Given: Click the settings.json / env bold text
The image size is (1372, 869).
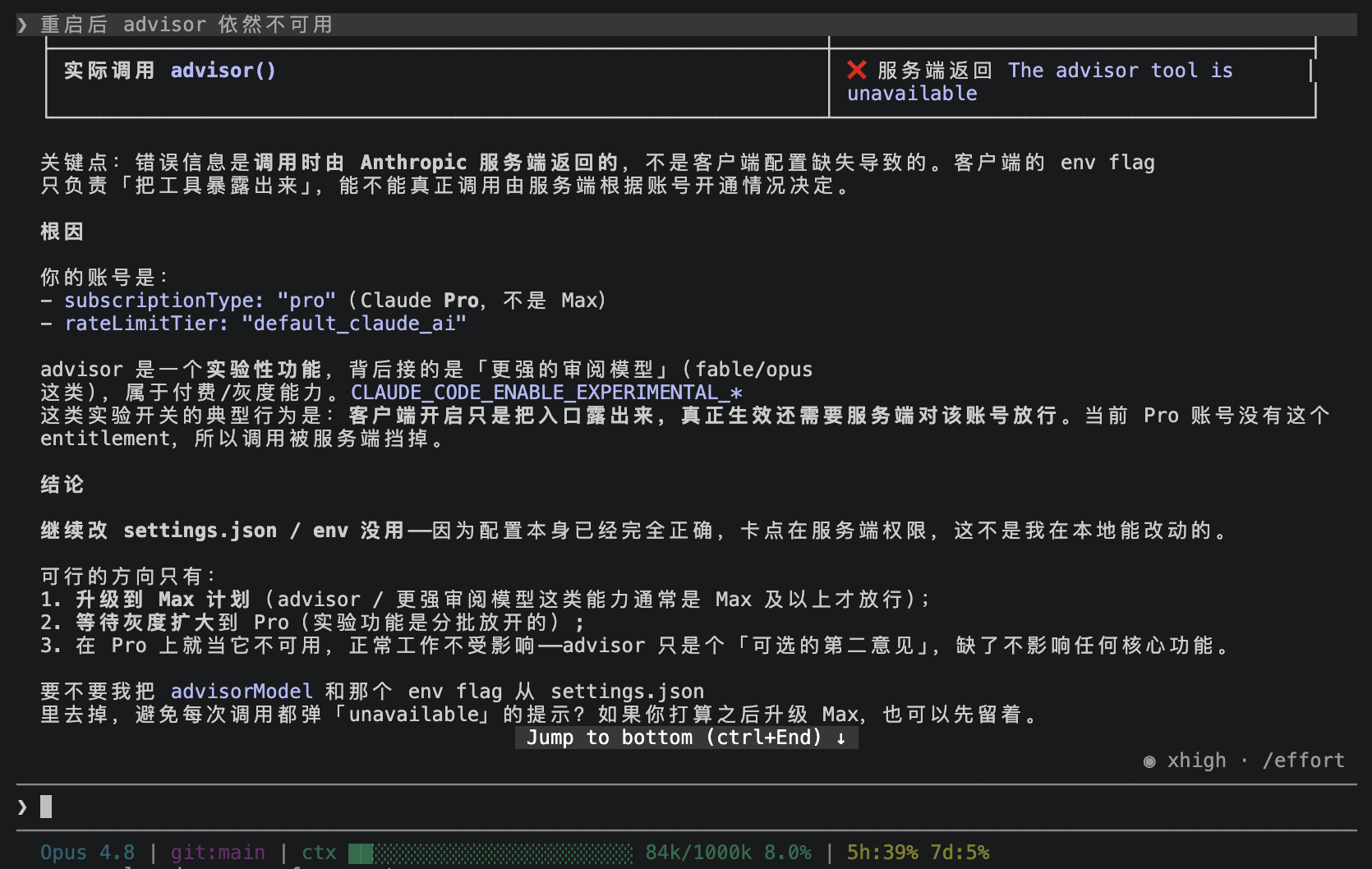Looking at the screenshot, I should click(x=236, y=531).
